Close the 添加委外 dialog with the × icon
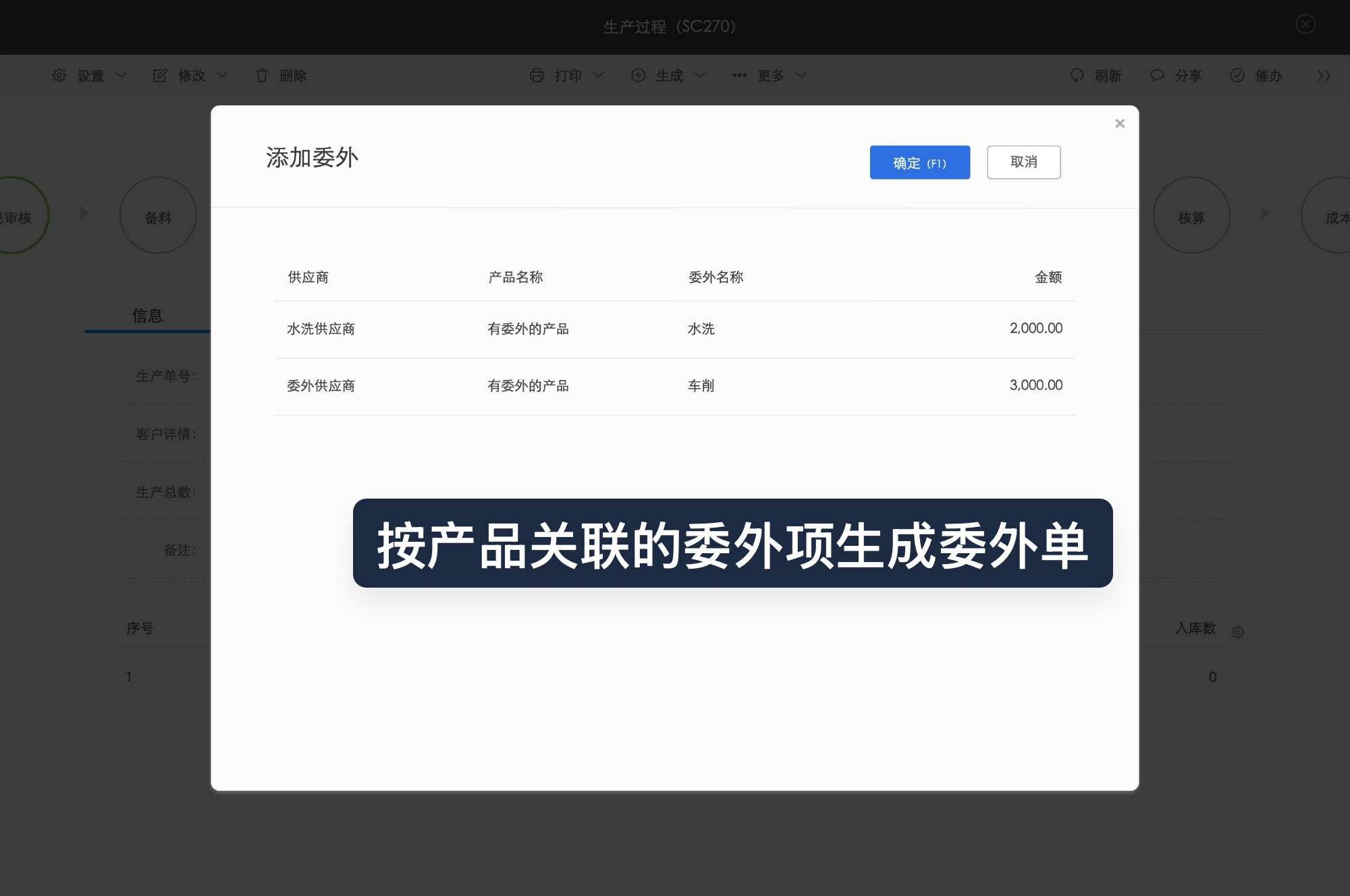 pos(1120,123)
